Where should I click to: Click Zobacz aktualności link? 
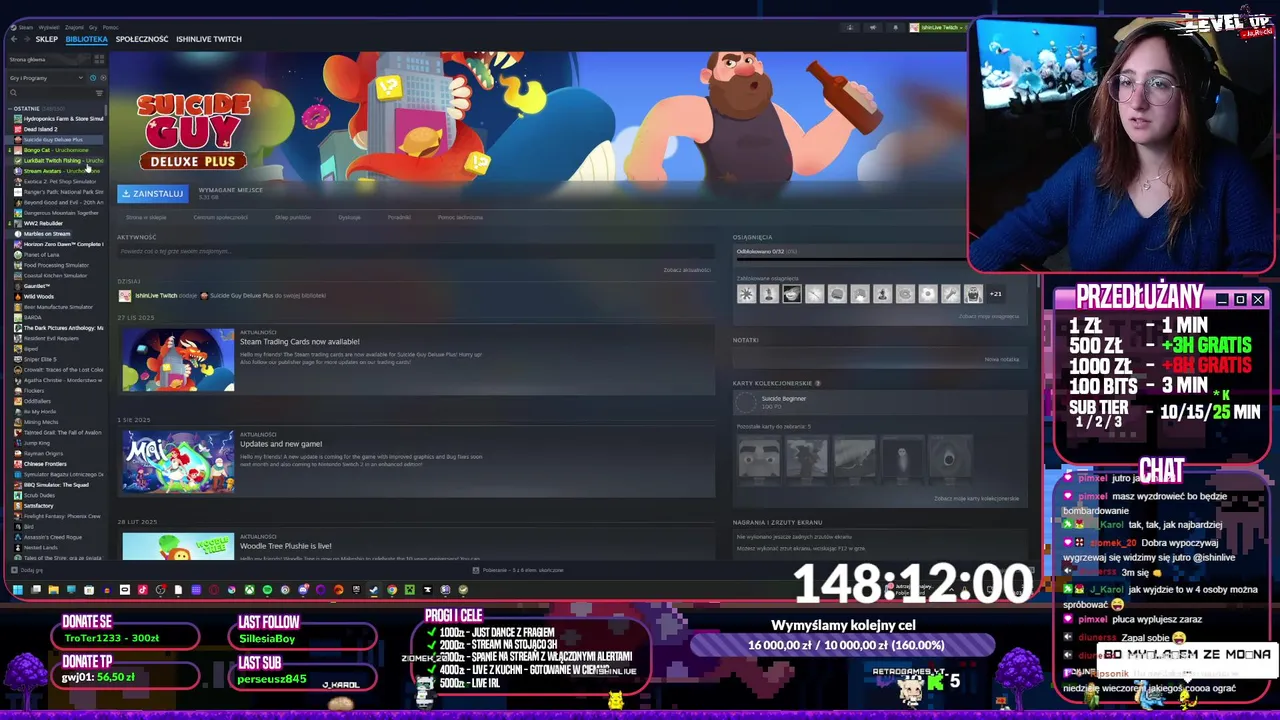click(x=687, y=270)
